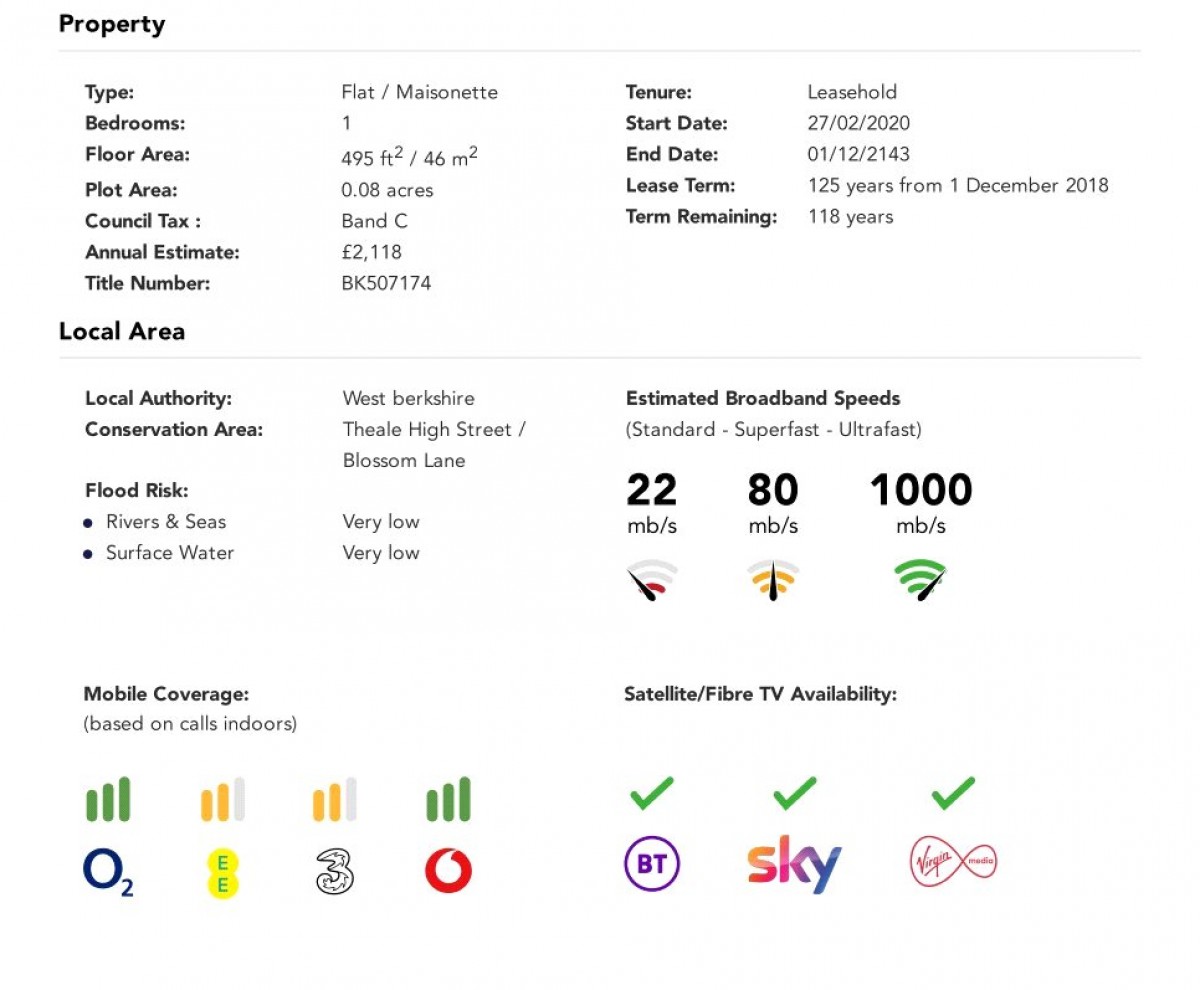Viewport: 1200px width, 990px height.
Task: Click the Virgin Media logo
Action: [x=953, y=863]
